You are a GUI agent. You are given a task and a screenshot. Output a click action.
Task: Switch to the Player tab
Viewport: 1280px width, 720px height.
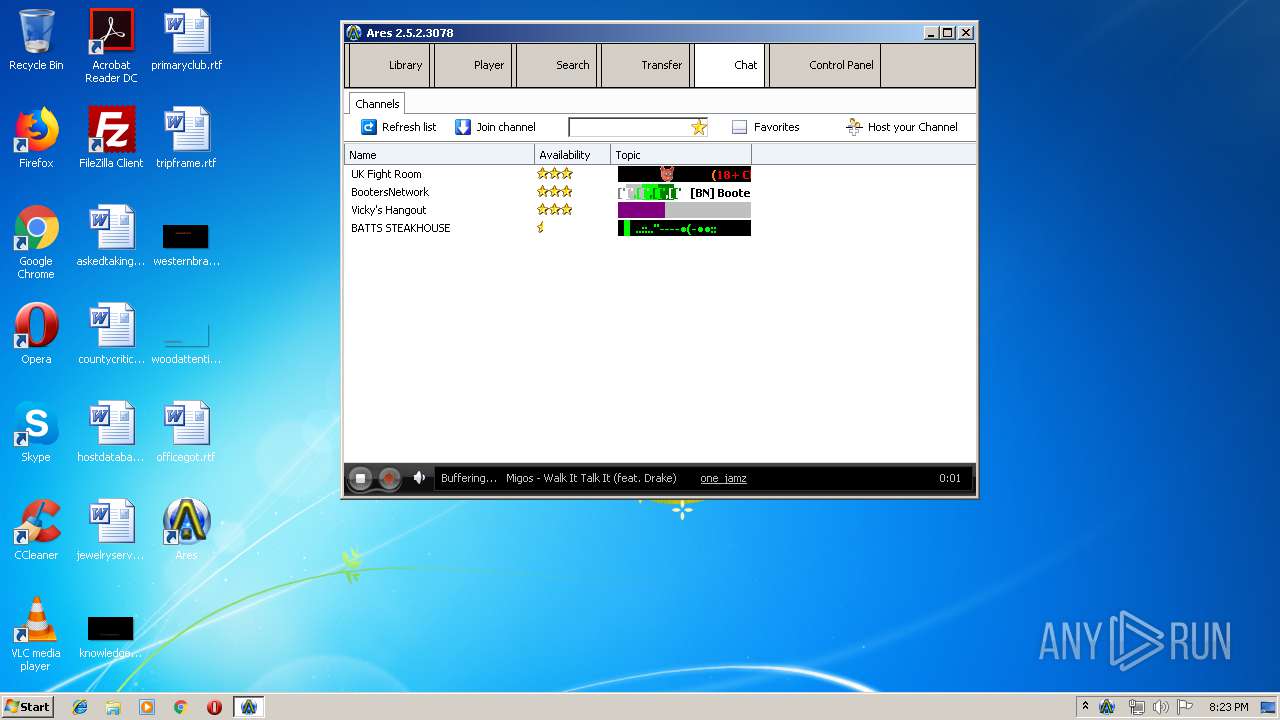point(472,65)
